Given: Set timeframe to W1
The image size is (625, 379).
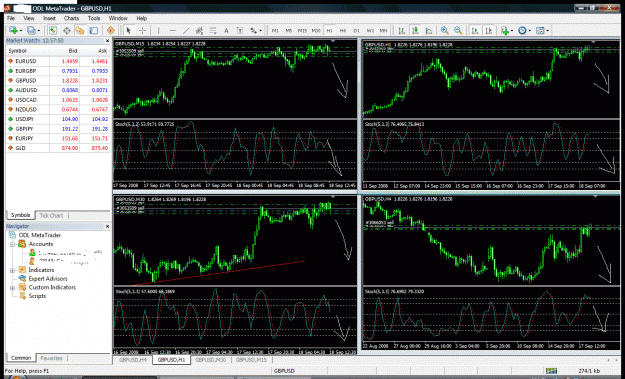Looking at the screenshot, I should (x=370, y=30).
